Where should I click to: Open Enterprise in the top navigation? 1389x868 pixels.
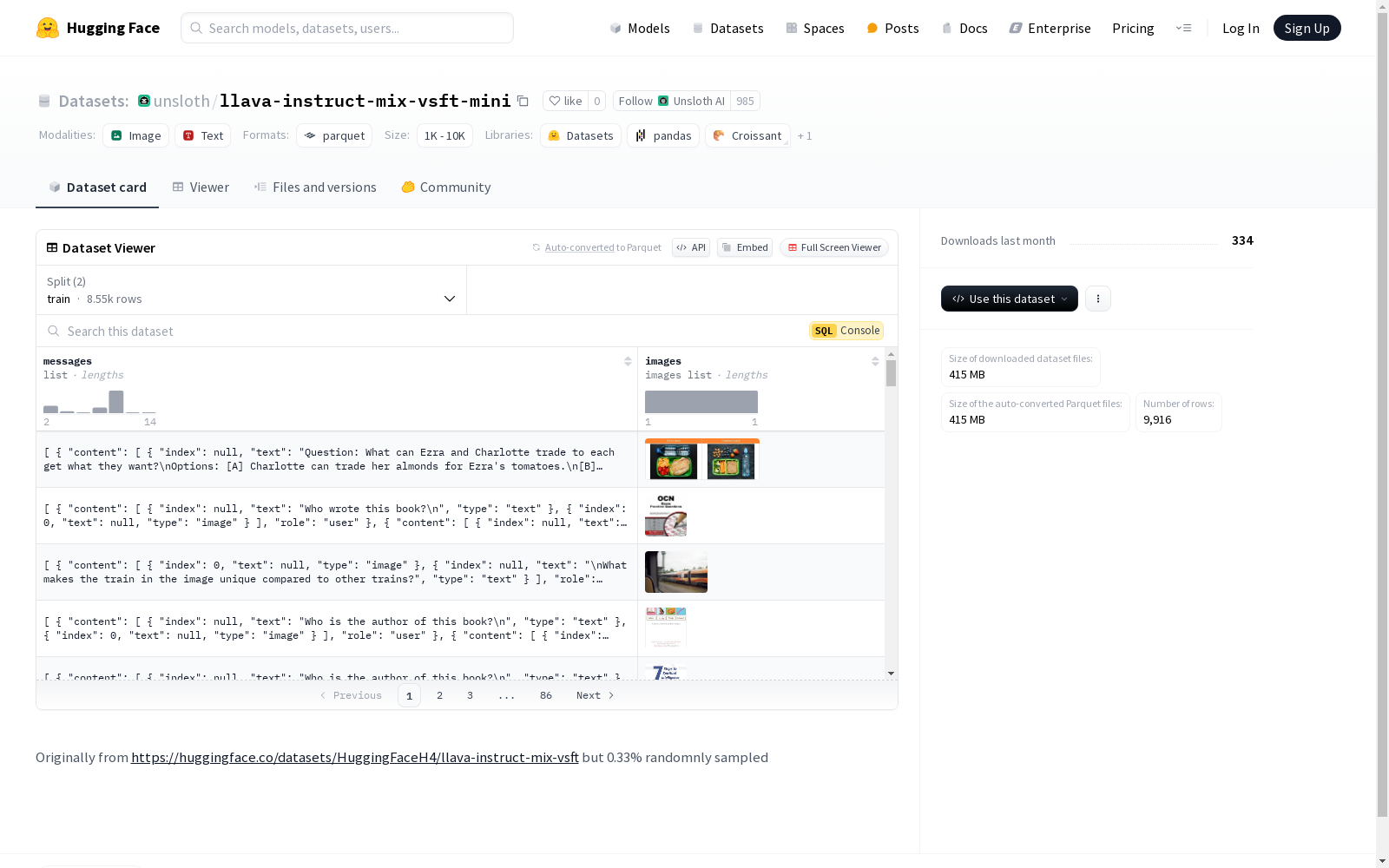click(1050, 28)
